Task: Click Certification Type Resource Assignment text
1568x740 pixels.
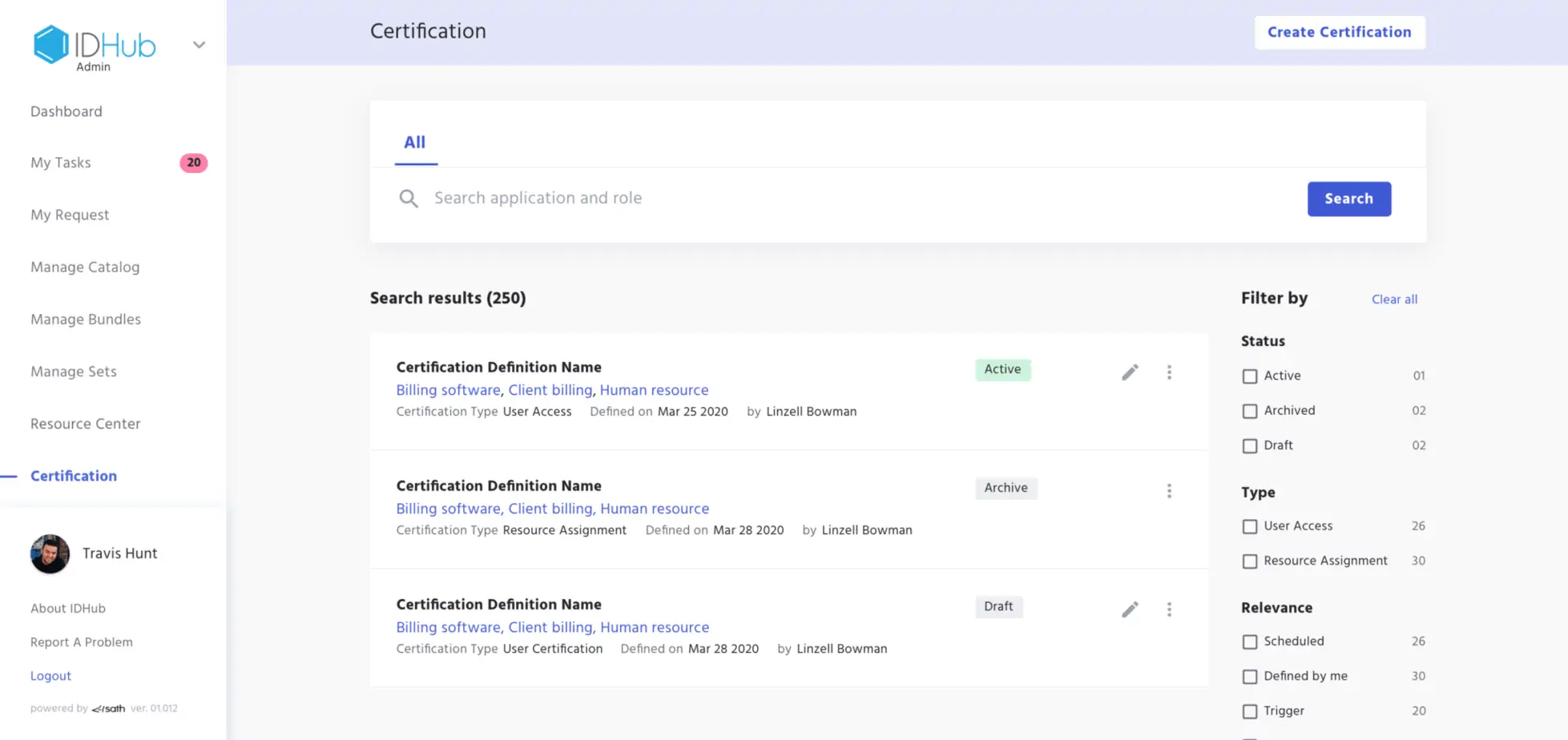Action: click(x=511, y=530)
